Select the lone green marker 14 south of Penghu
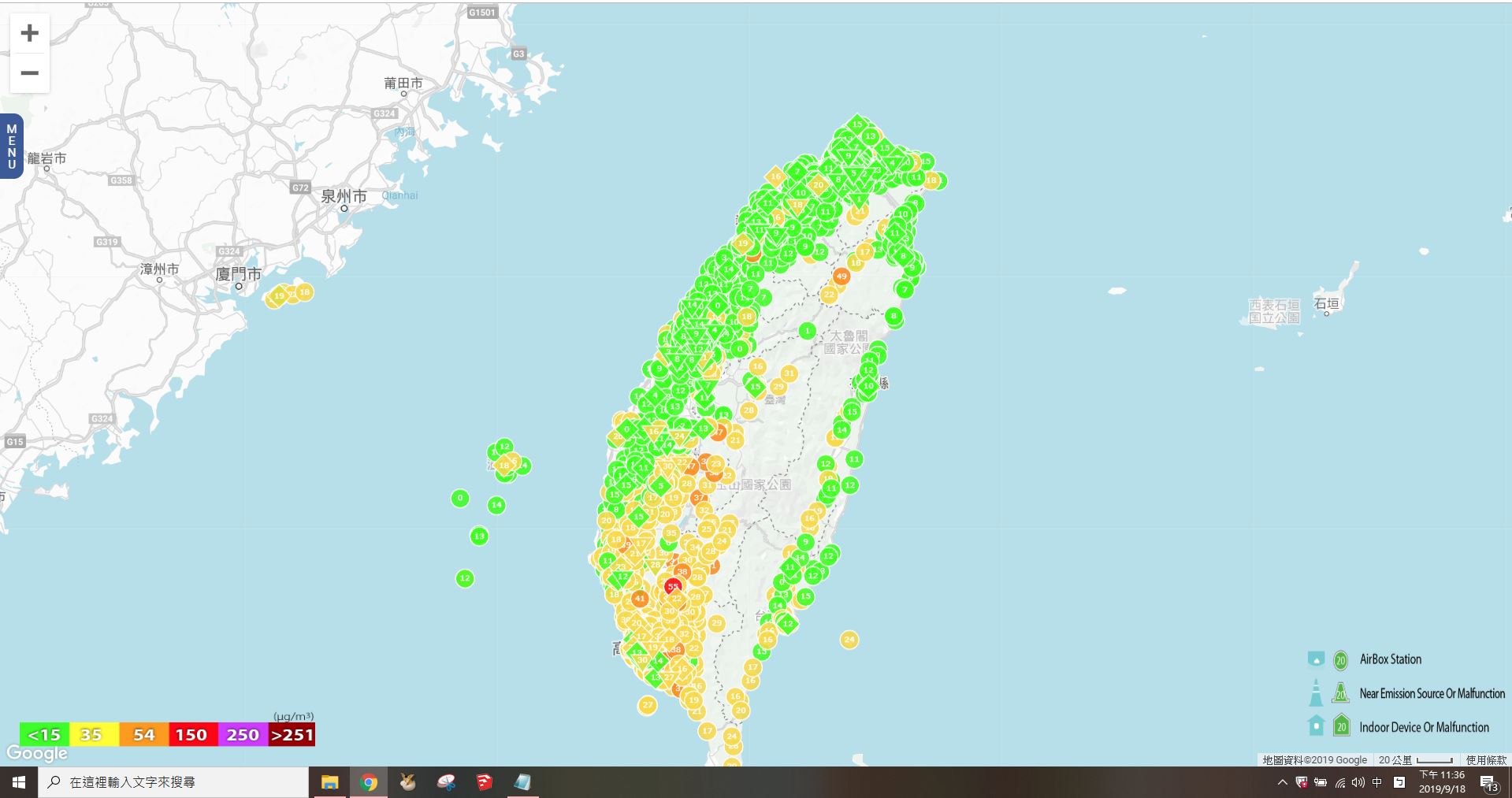1512x798 pixels. pyautogui.click(x=496, y=505)
